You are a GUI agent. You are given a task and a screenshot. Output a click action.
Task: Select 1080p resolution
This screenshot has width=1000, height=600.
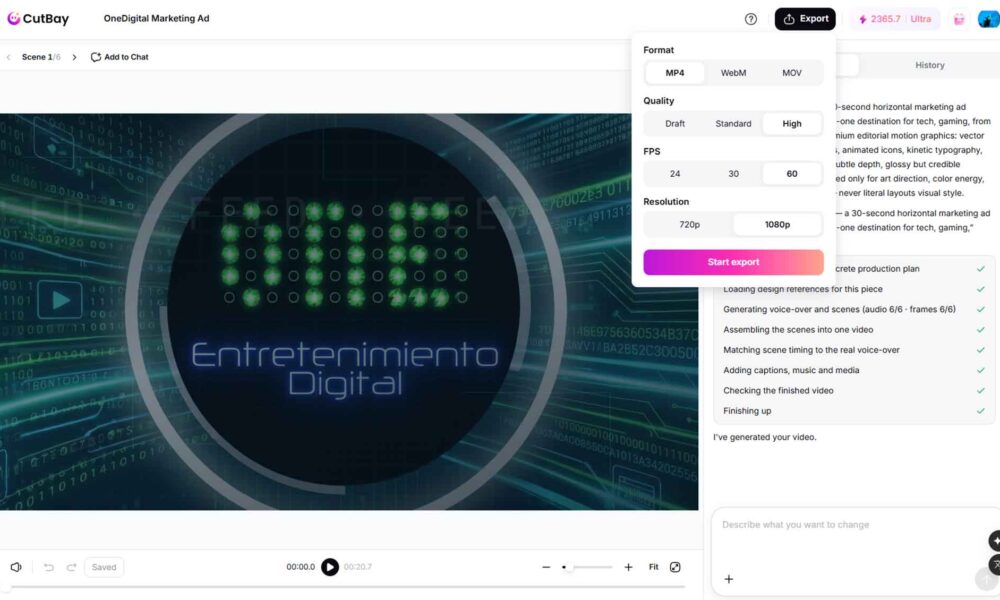point(777,224)
